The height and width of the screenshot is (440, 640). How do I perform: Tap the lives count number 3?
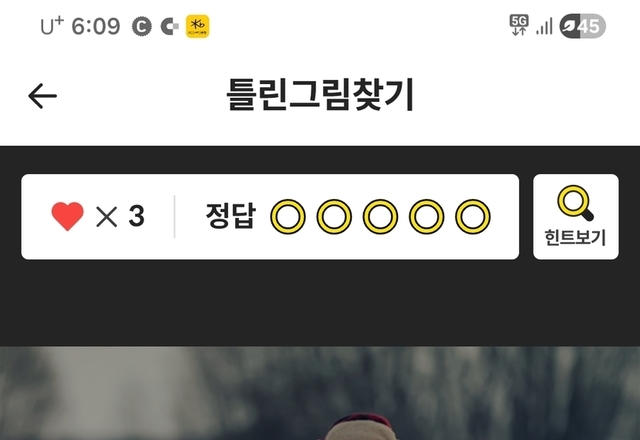click(x=136, y=216)
